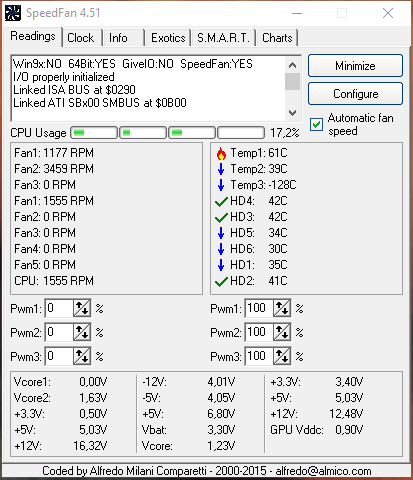
Task: Click the fourth empty CPU usage bar
Action: tap(241, 133)
